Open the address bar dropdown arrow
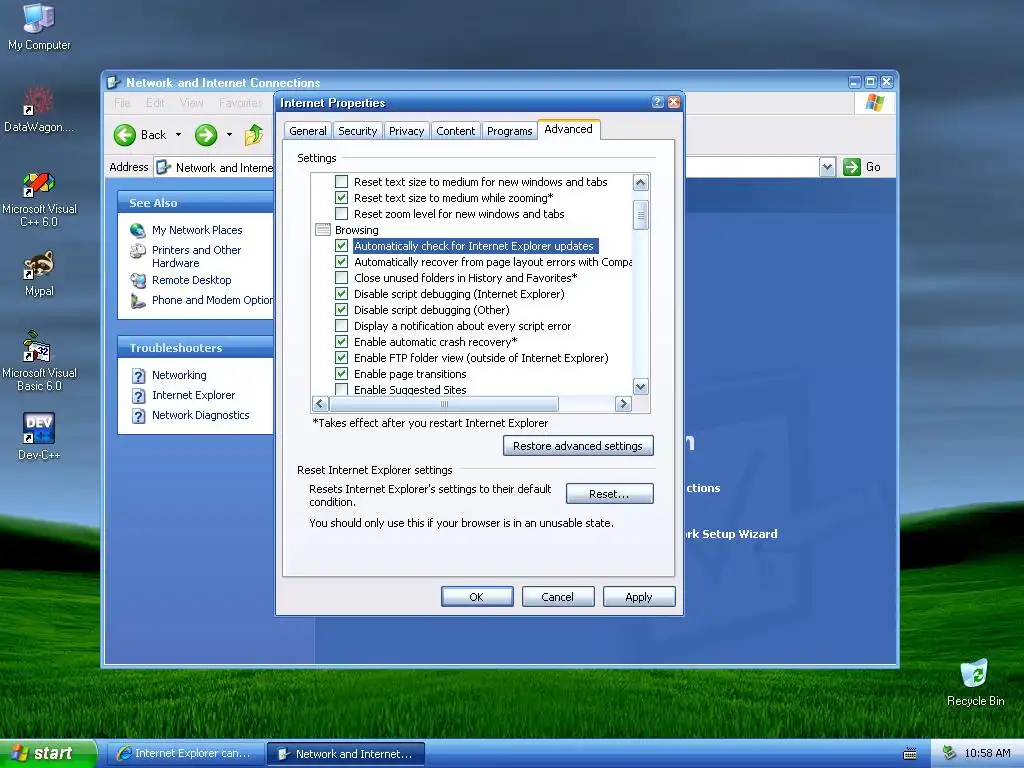Viewport: 1024px width, 768px height. (x=827, y=167)
